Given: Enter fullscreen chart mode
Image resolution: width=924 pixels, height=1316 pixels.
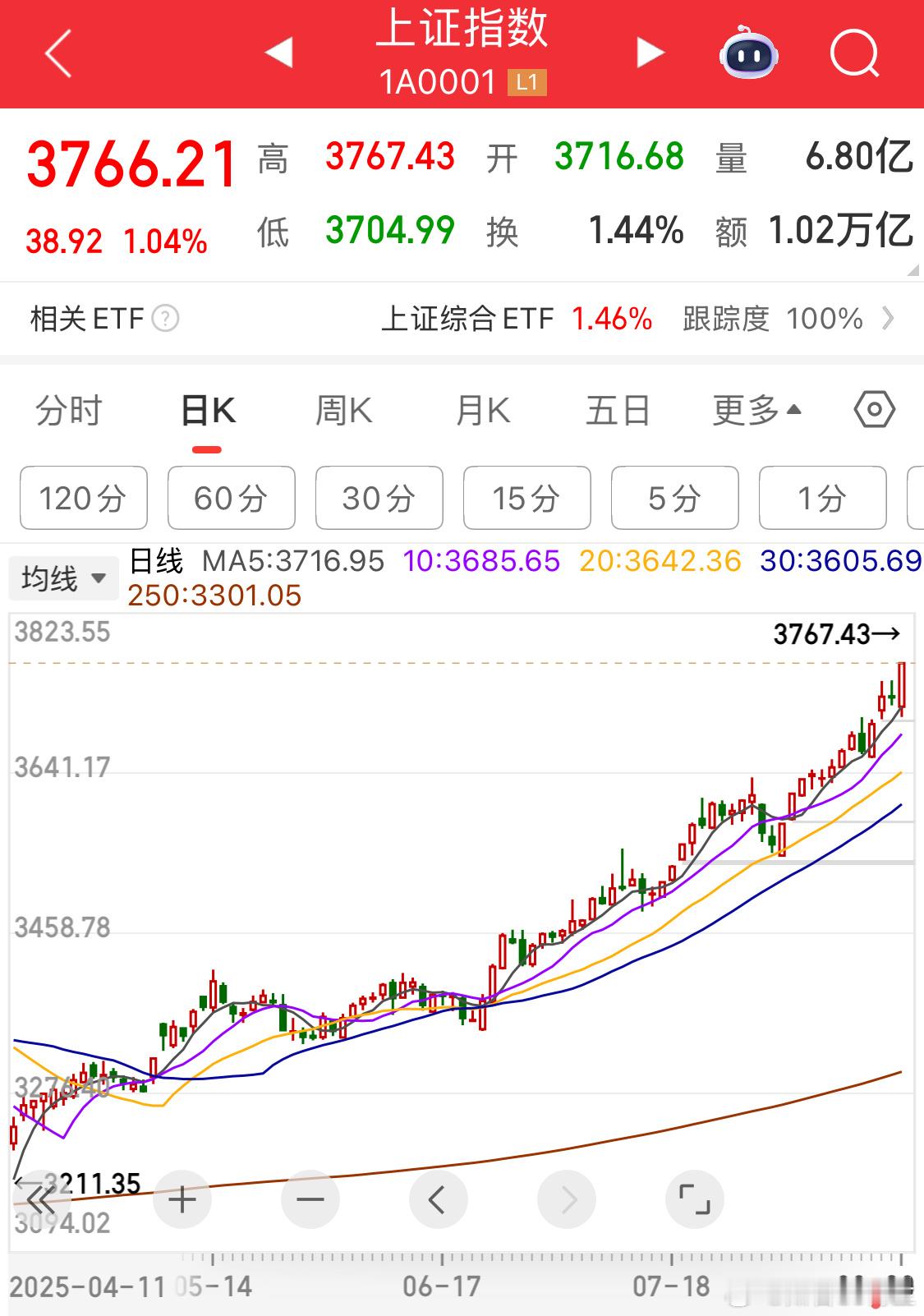Looking at the screenshot, I should pyautogui.click(x=695, y=1200).
